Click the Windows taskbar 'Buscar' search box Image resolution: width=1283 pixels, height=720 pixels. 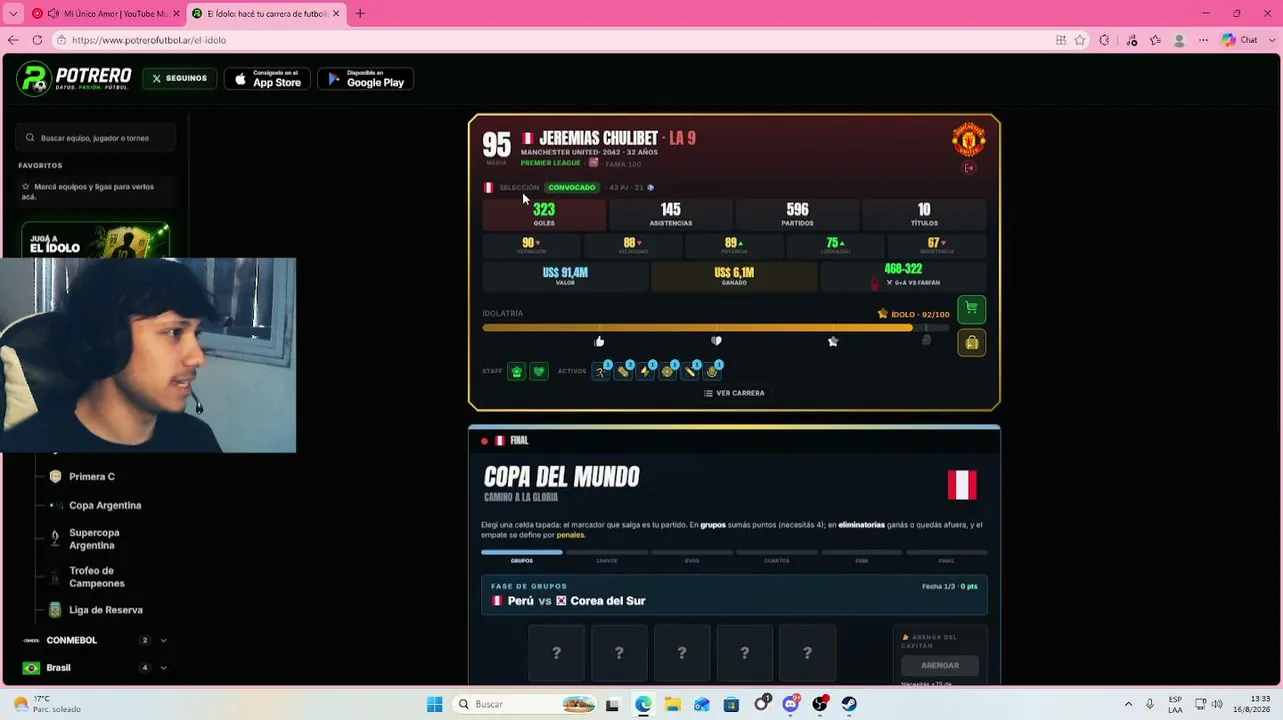click(526, 704)
